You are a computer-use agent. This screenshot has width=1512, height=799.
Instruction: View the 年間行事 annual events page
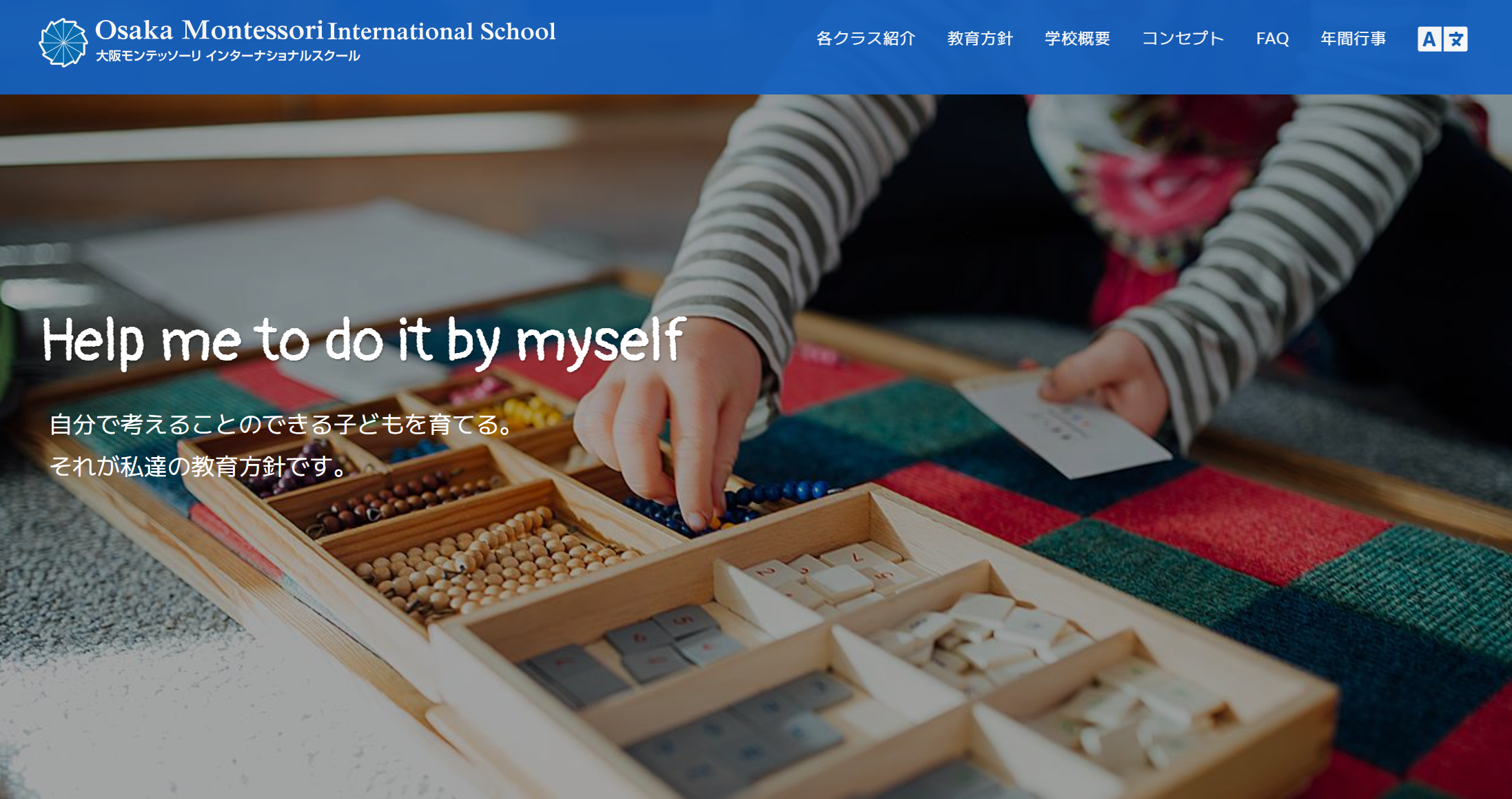1353,39
